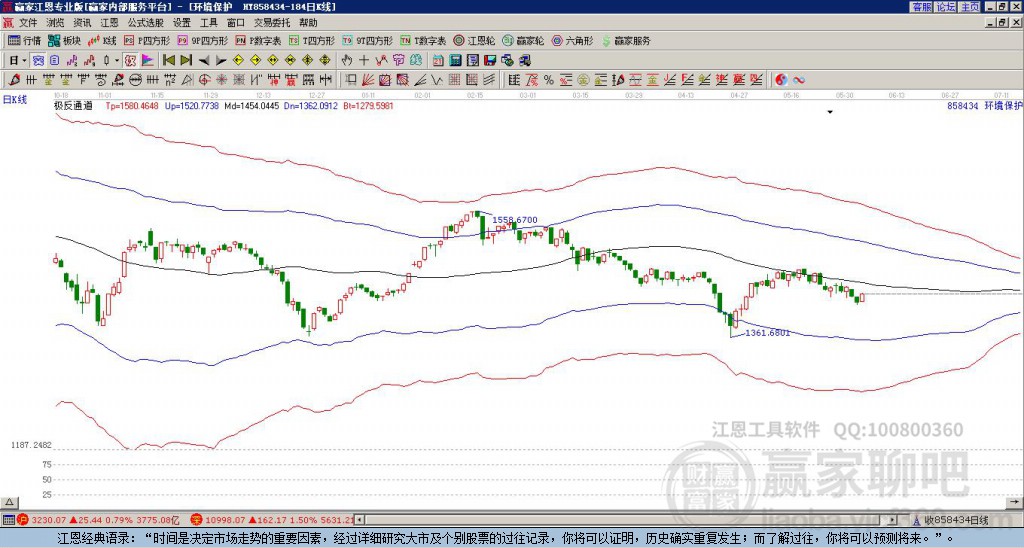Click the red starburst icon
This screenshot has width=1024, height=548.
(221, 80)
